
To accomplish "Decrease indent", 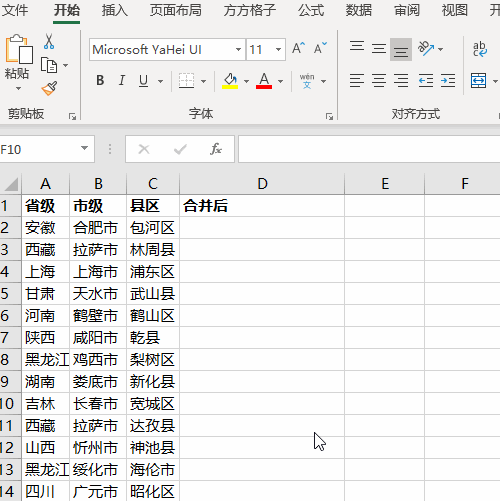I will (426, 81).
